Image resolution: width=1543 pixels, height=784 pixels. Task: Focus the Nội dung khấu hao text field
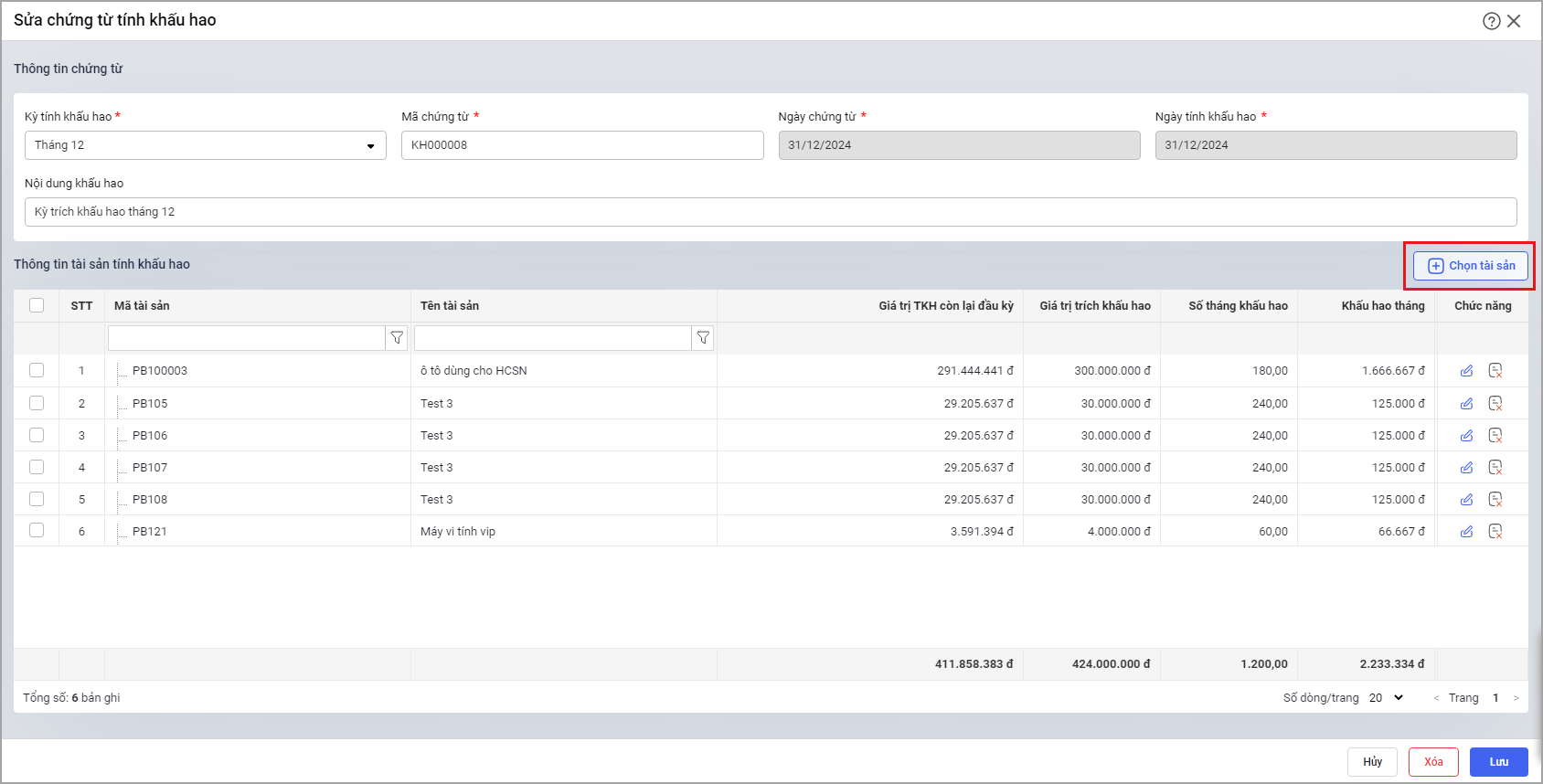click(770, 212)
